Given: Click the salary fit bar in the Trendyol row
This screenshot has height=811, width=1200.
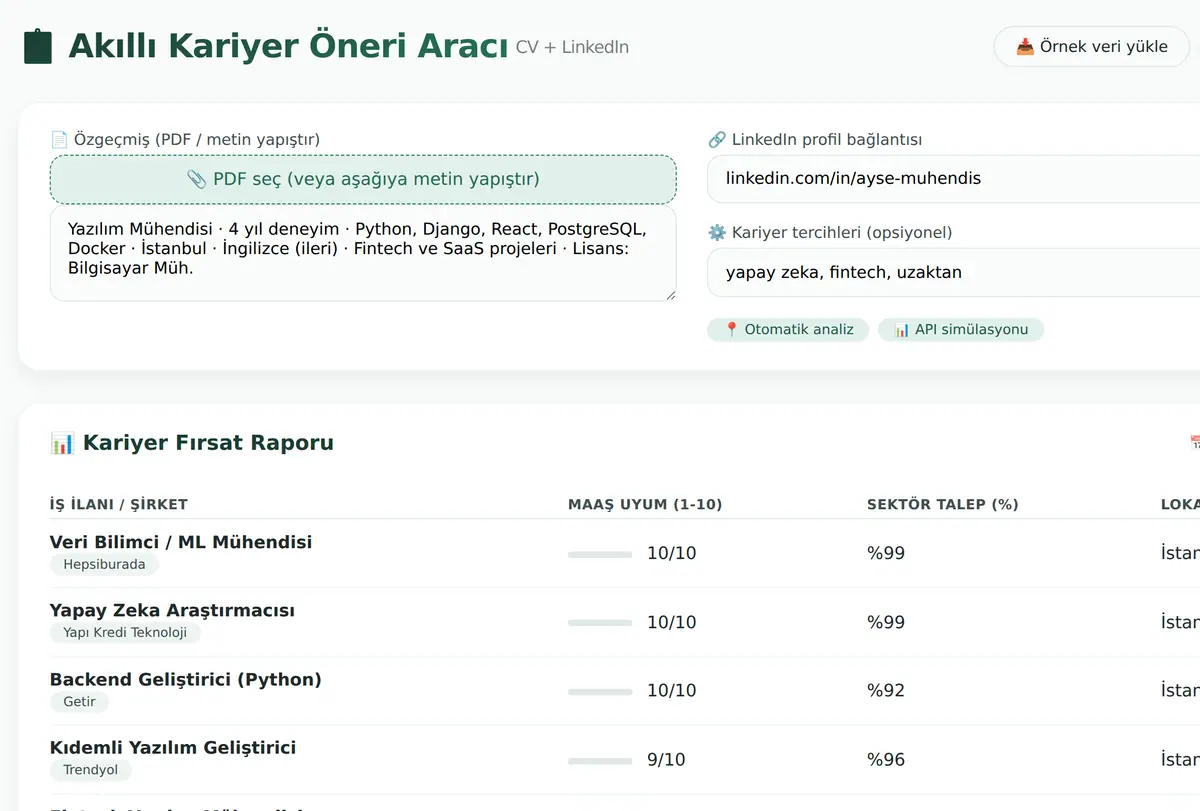Looking at the screenshot, I should coord(600,761).
